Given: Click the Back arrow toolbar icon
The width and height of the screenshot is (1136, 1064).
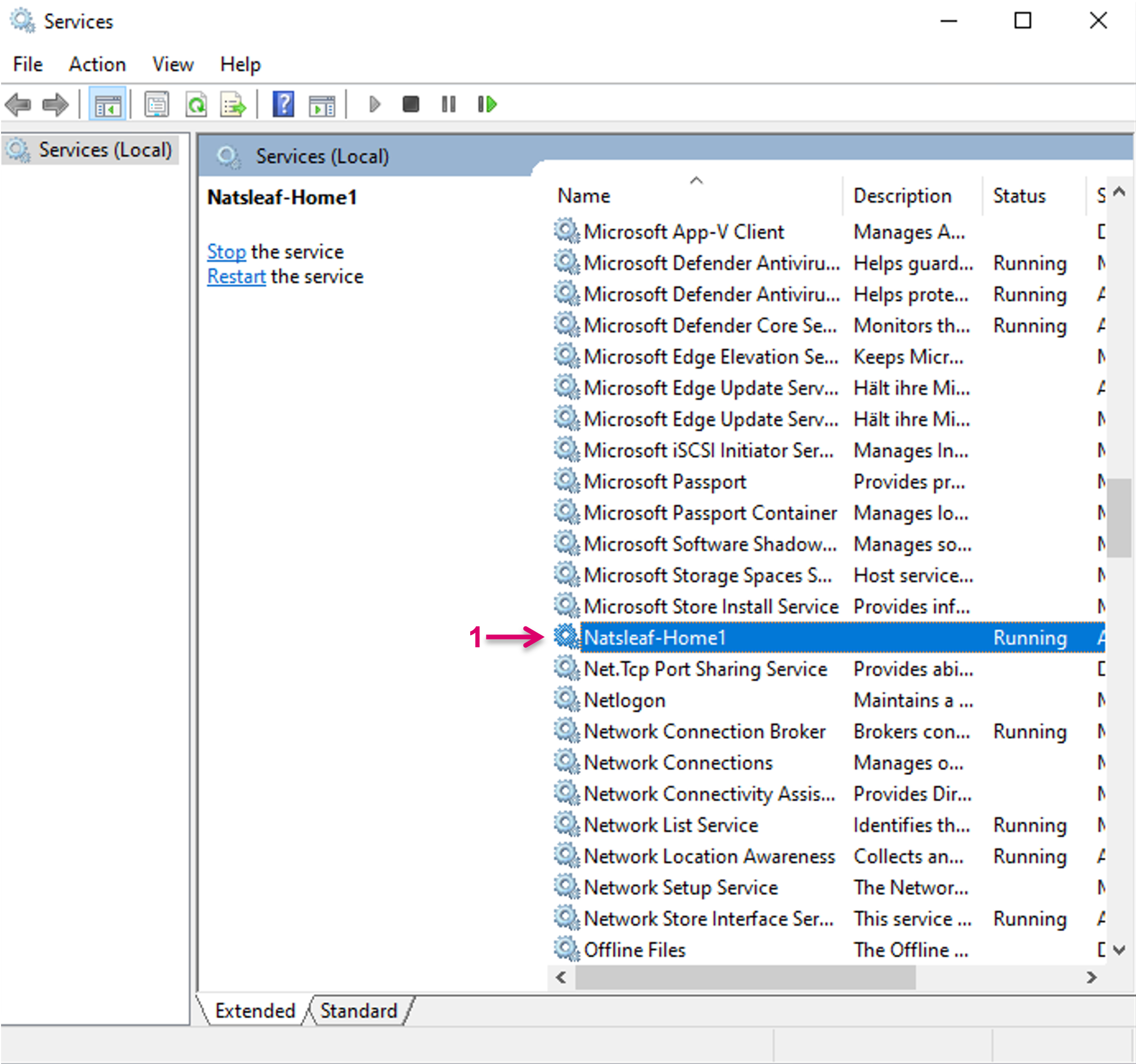Looking at the screenshot, I should click(x=18, y=105).
